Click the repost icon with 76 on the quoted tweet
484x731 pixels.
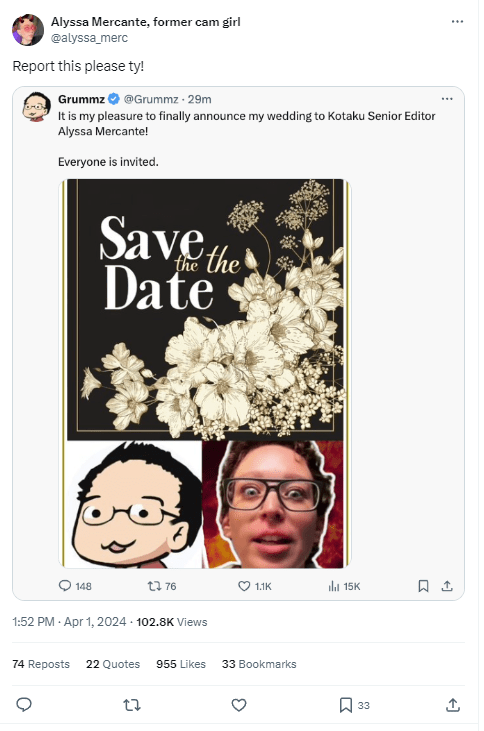tap(154, 586)
